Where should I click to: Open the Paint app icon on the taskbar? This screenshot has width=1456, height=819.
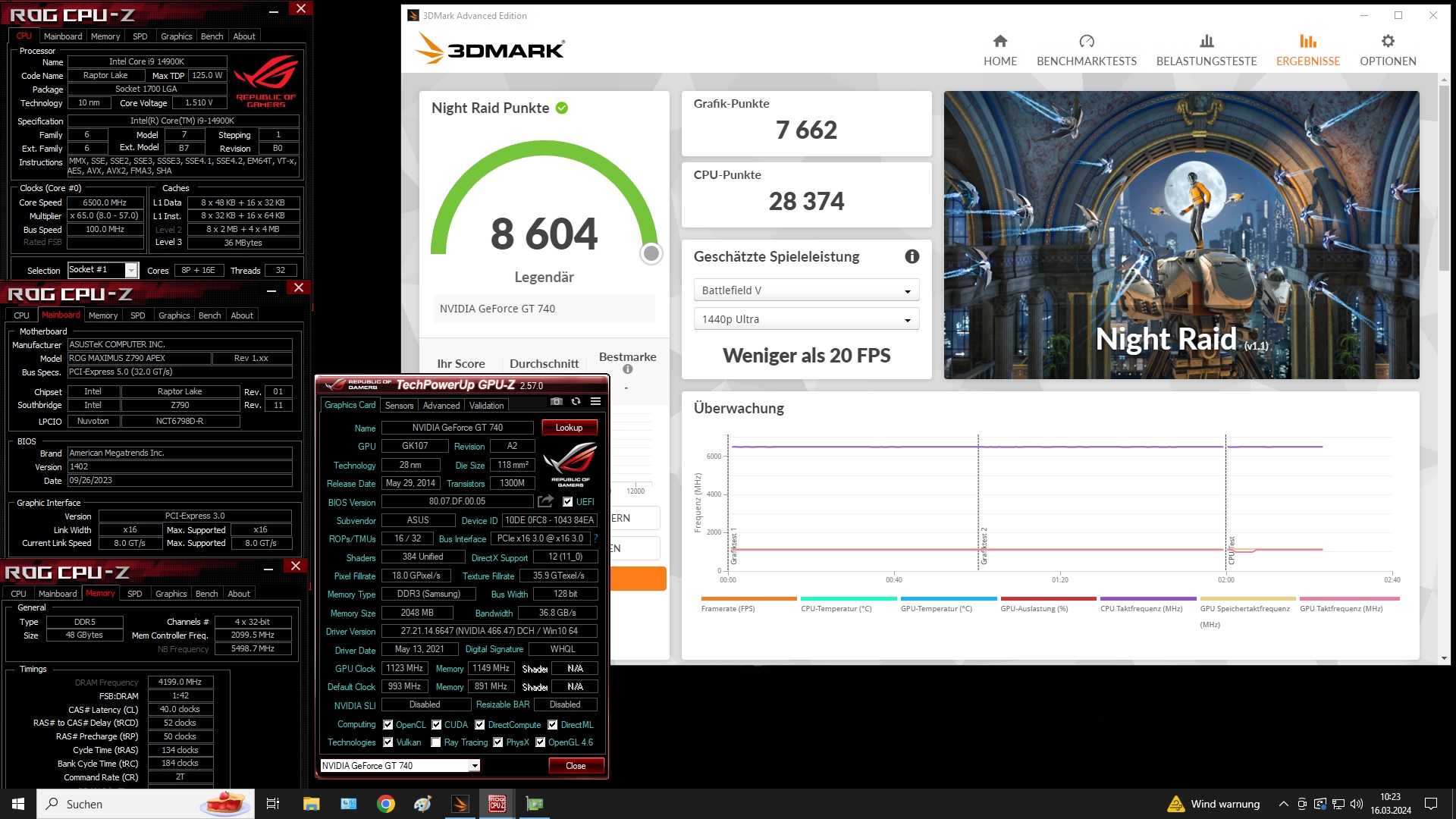click(x=423, y=804)
